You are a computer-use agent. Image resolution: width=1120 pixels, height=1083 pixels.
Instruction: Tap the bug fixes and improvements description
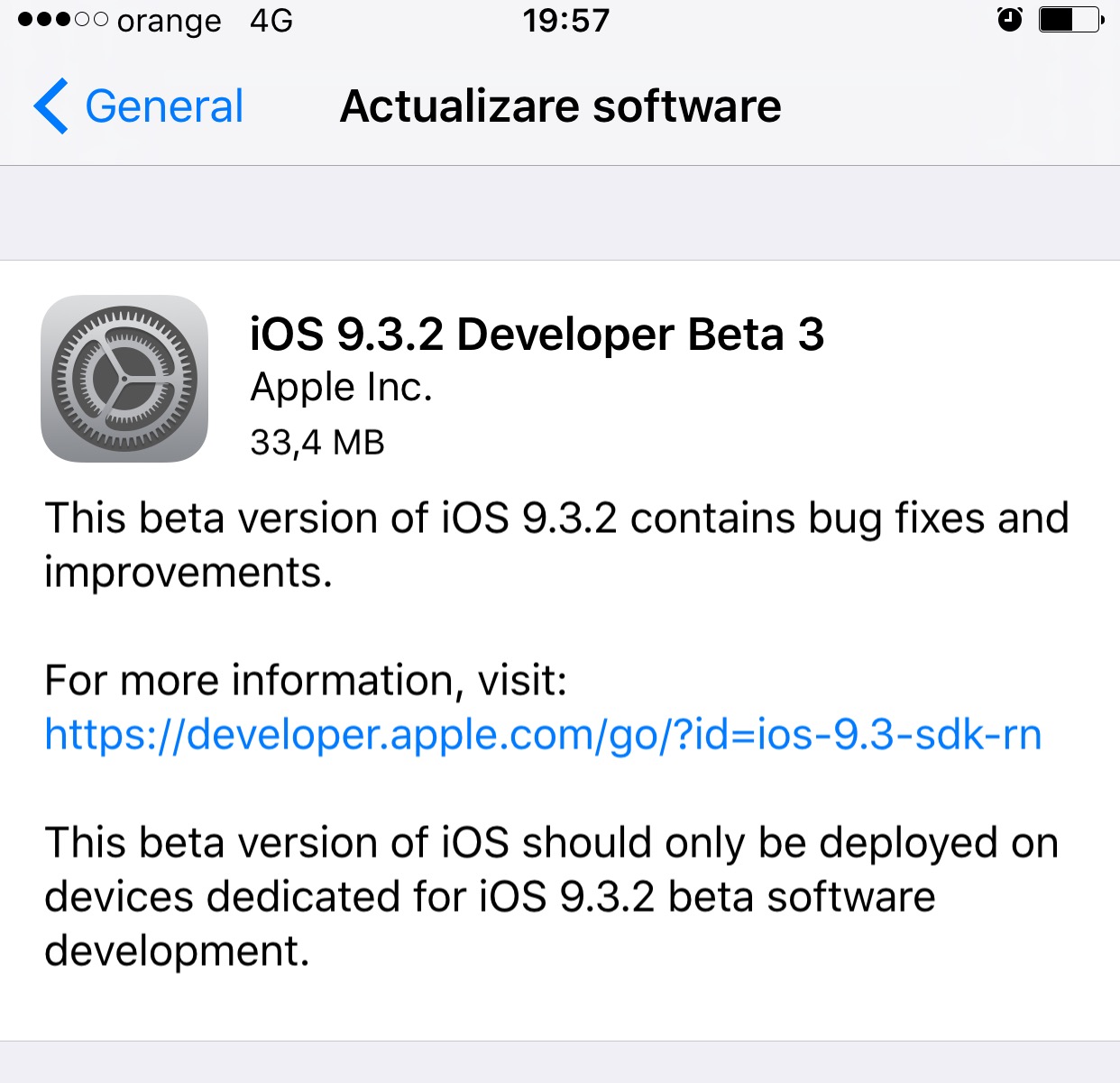(x=556, y=546)
